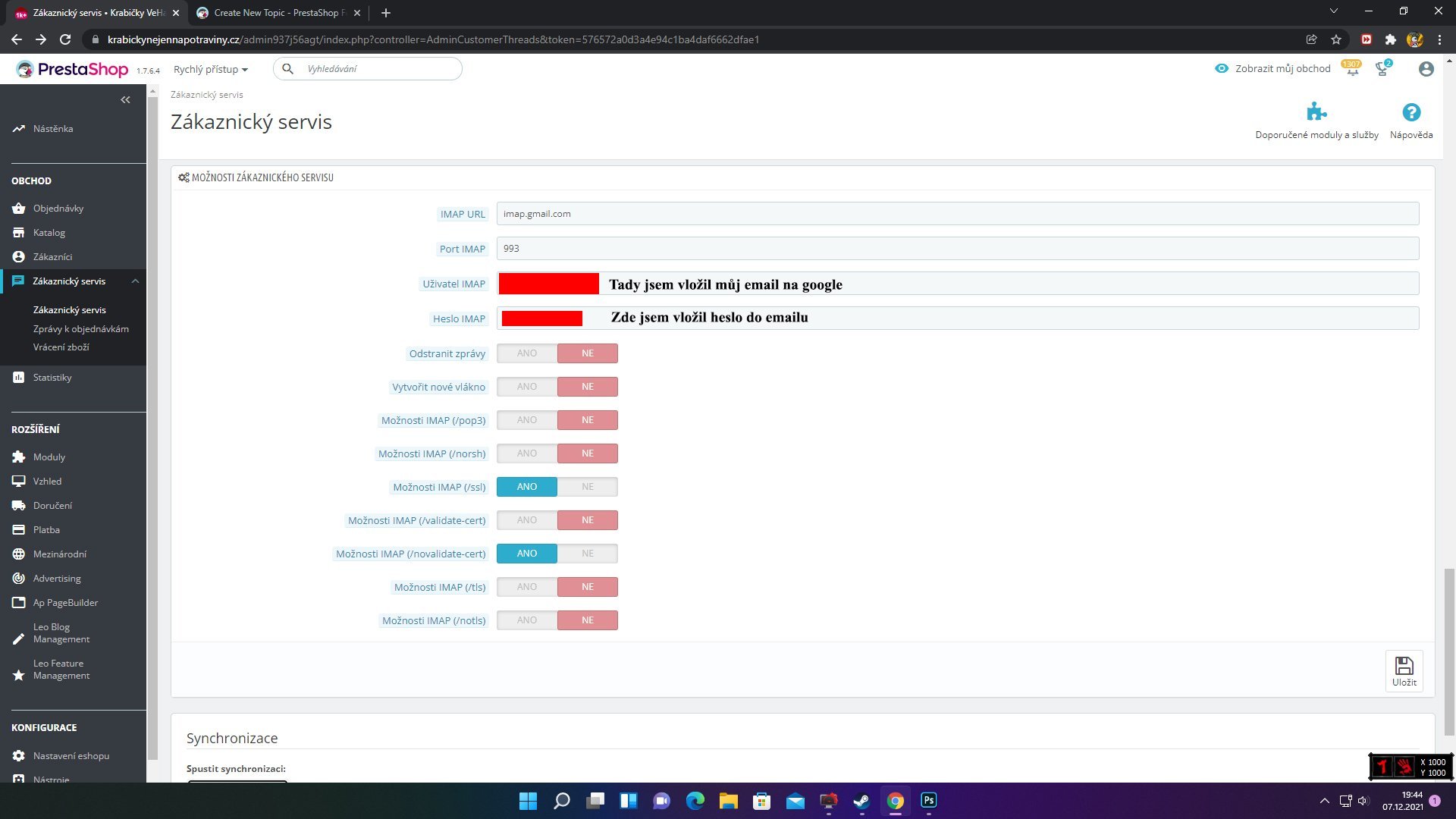Open Moduly in the sidebar
Image resolution: width=1456 pixels, height=819 pixels.
(x=49, y=457)
